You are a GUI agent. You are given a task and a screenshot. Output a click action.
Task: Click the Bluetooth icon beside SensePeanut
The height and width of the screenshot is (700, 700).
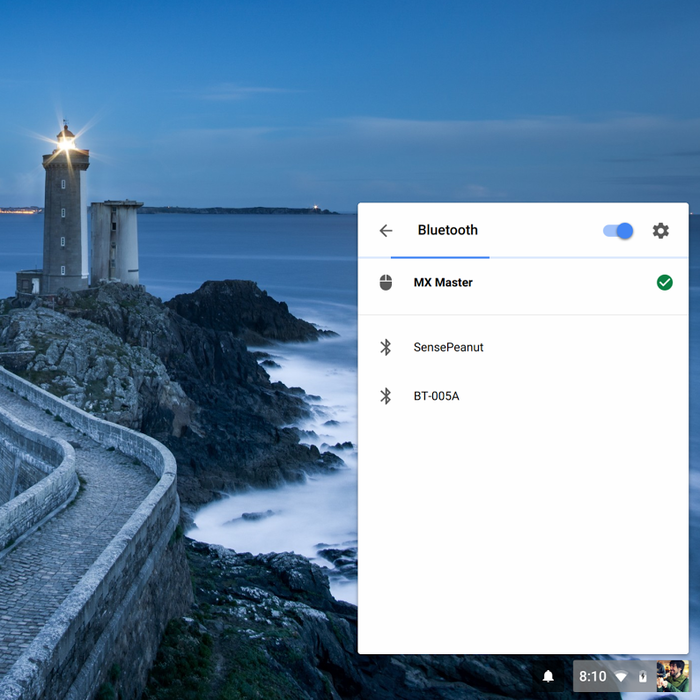(x=386, y=347)
